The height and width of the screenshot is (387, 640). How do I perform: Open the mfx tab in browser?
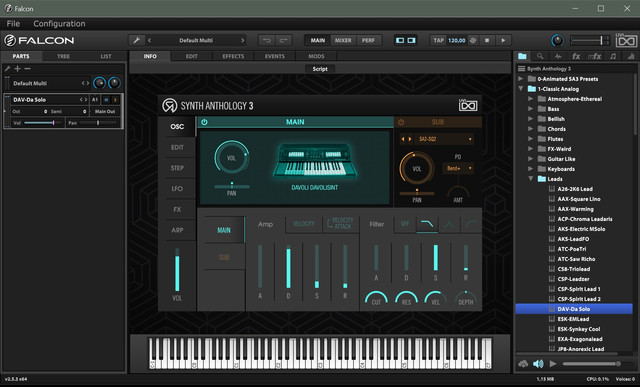coord(594,56)
